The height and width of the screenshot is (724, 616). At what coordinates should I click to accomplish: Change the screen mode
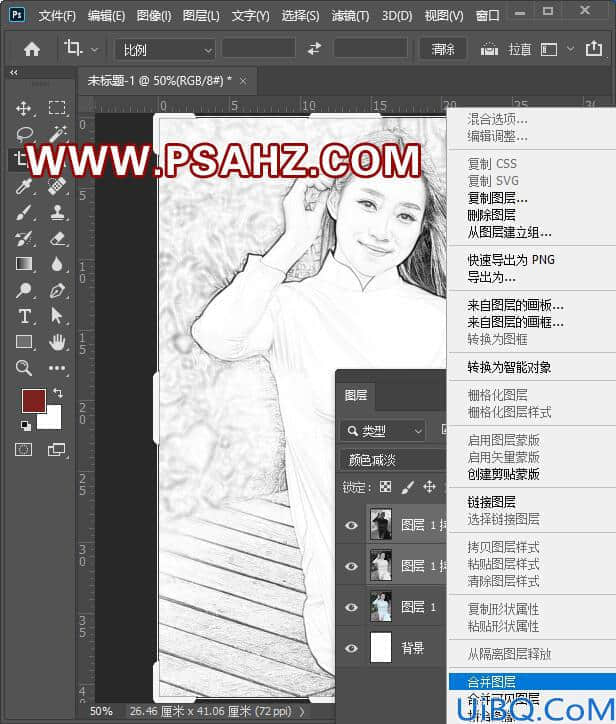point(57,449)
